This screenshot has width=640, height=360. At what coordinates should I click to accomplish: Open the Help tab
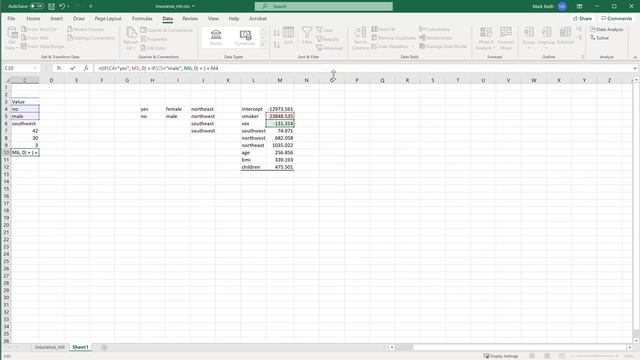233,19
